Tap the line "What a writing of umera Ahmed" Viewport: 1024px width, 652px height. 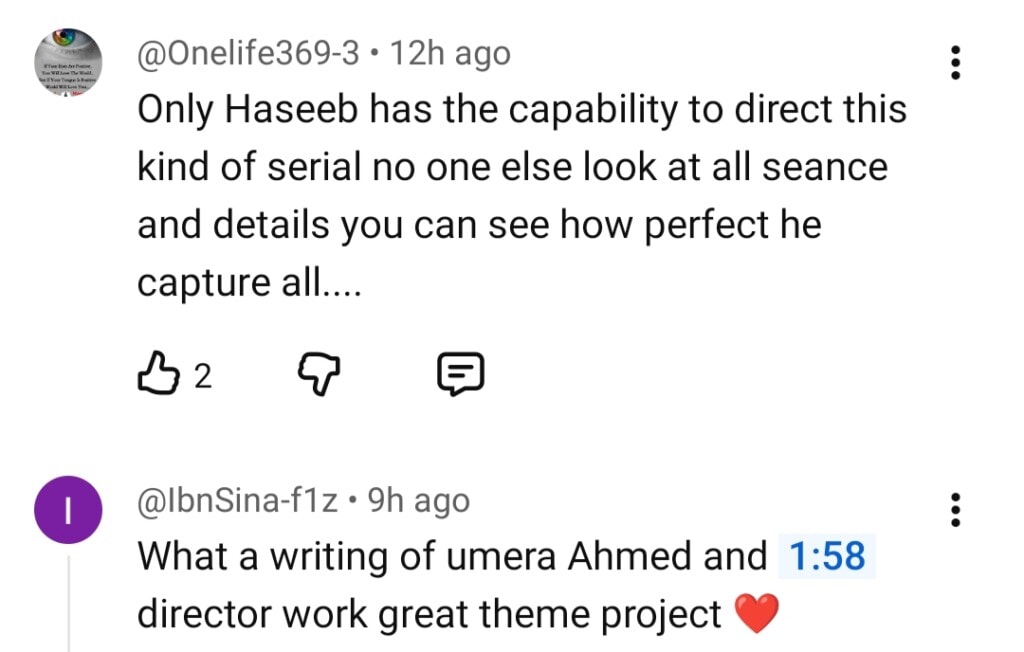point(450,556)
